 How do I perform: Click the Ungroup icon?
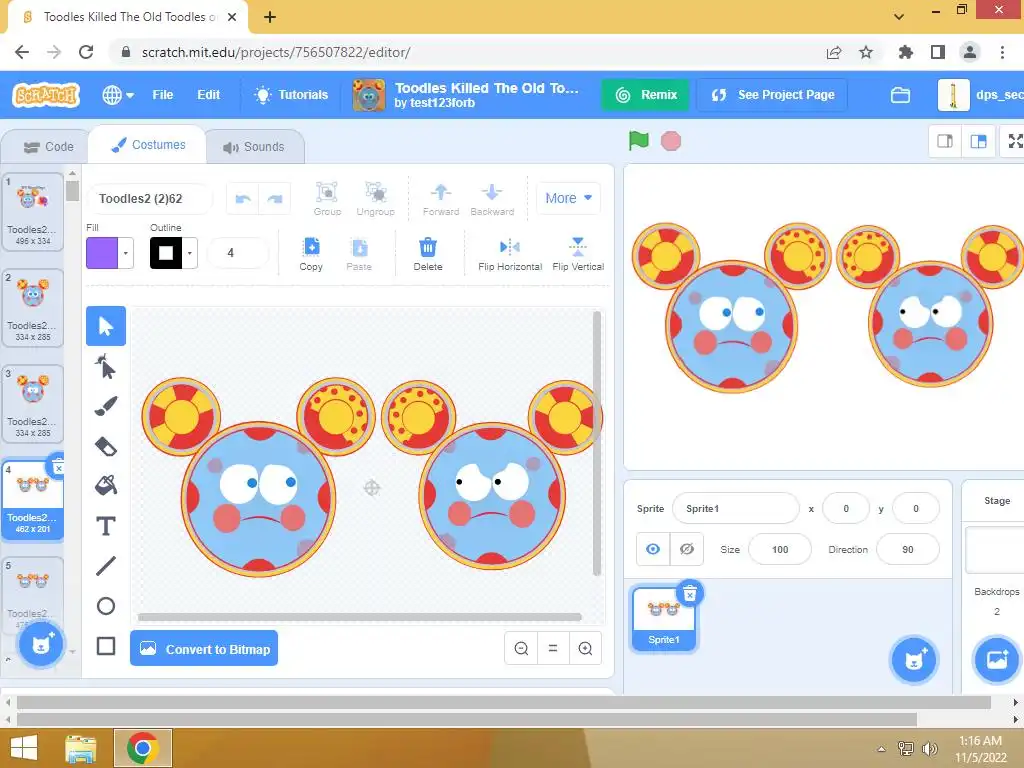(376, 199)
